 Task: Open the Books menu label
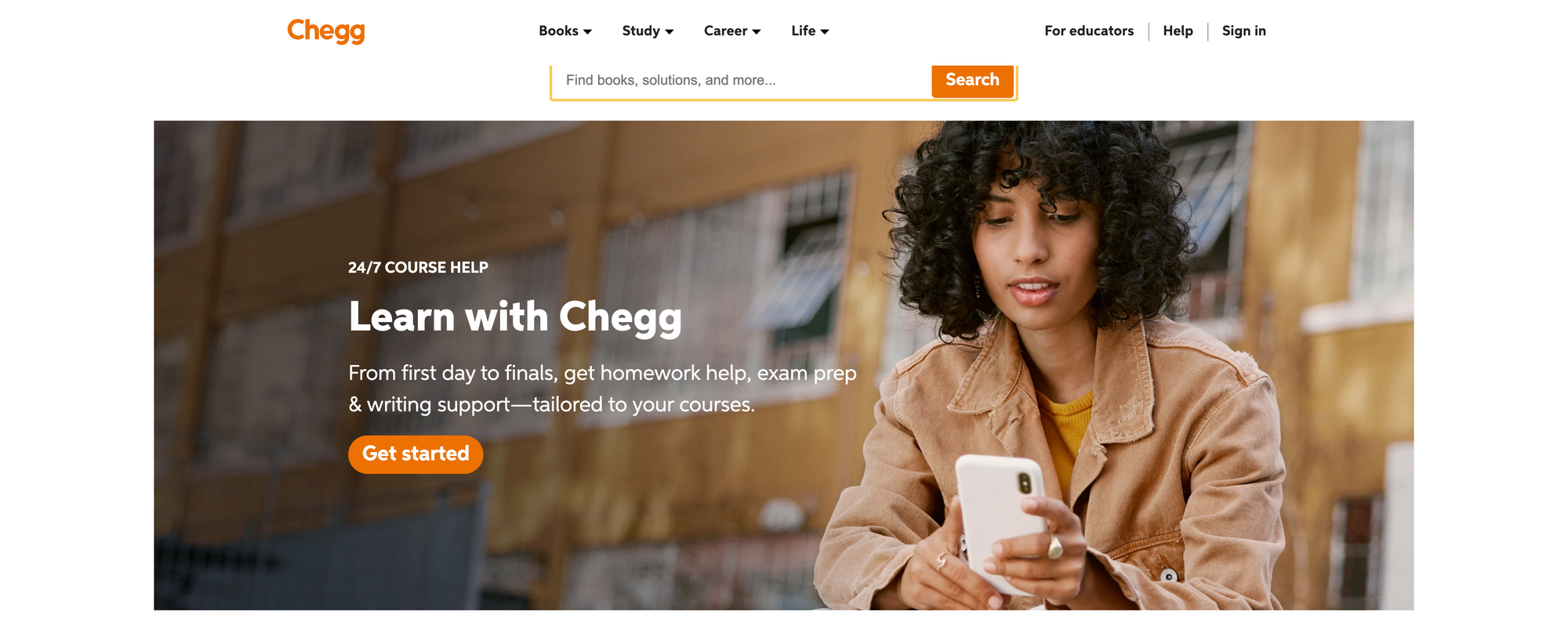558,31
